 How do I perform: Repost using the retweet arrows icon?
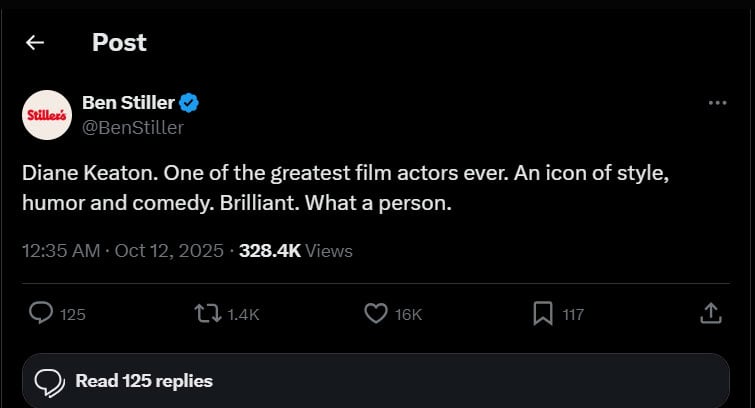pos(208,314)
